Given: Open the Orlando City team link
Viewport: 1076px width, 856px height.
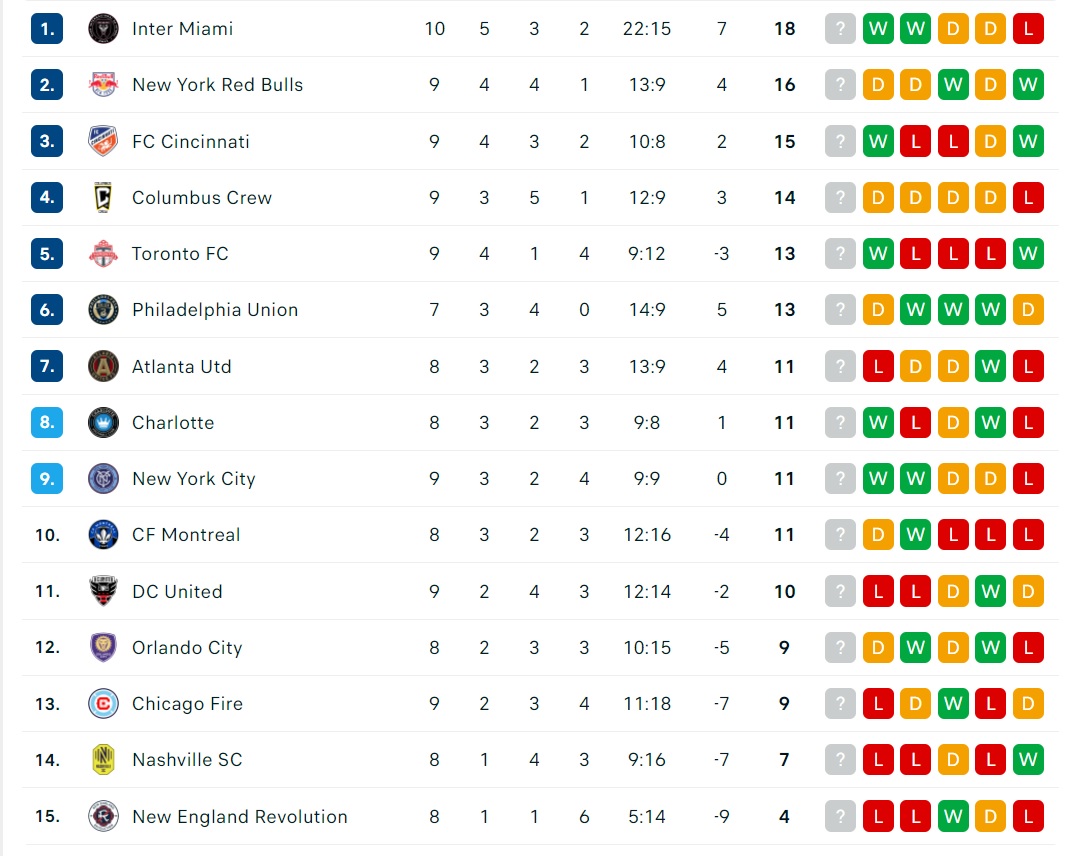Looking at the screenshot, I should click(x=187, y=648).
